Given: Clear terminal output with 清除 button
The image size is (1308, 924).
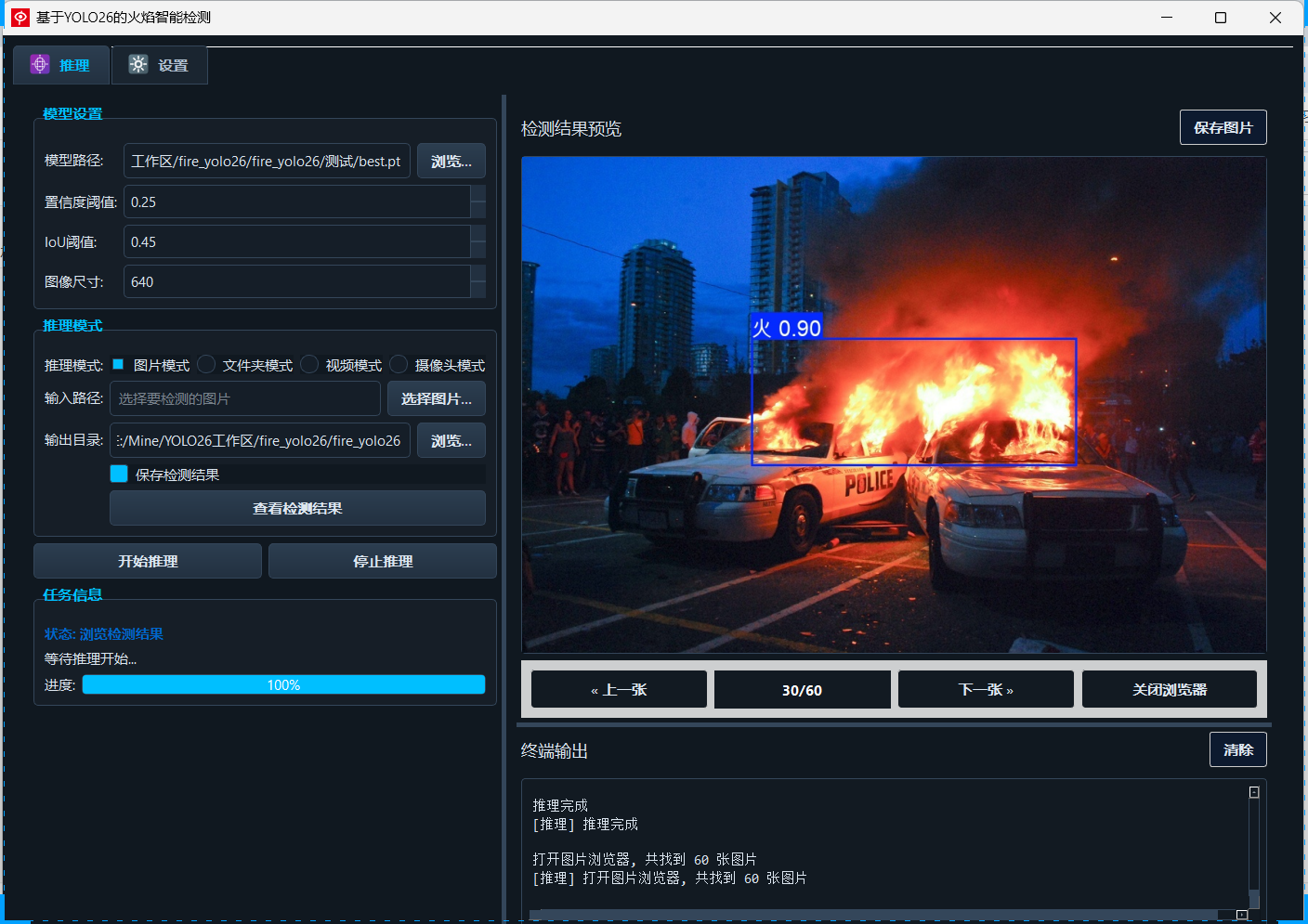Looking at the screenshot, I should (x=1237, y=749).
